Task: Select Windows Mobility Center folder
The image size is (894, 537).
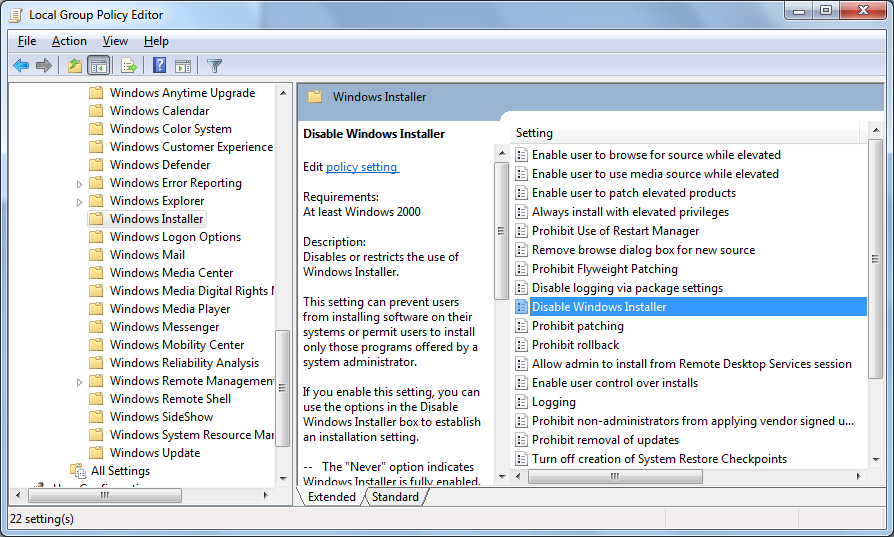Action: (177, 345)
